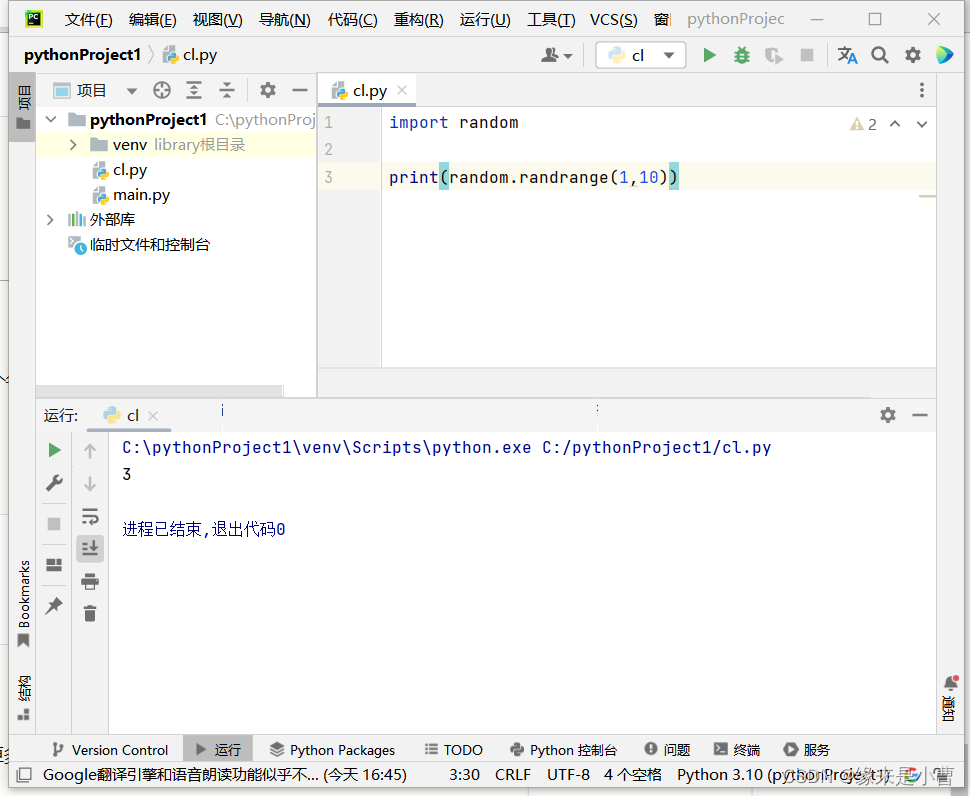Toggle scroll-to-end in console output
The image size is (970, 796).
pyautogui.click(x=90, y=548)
